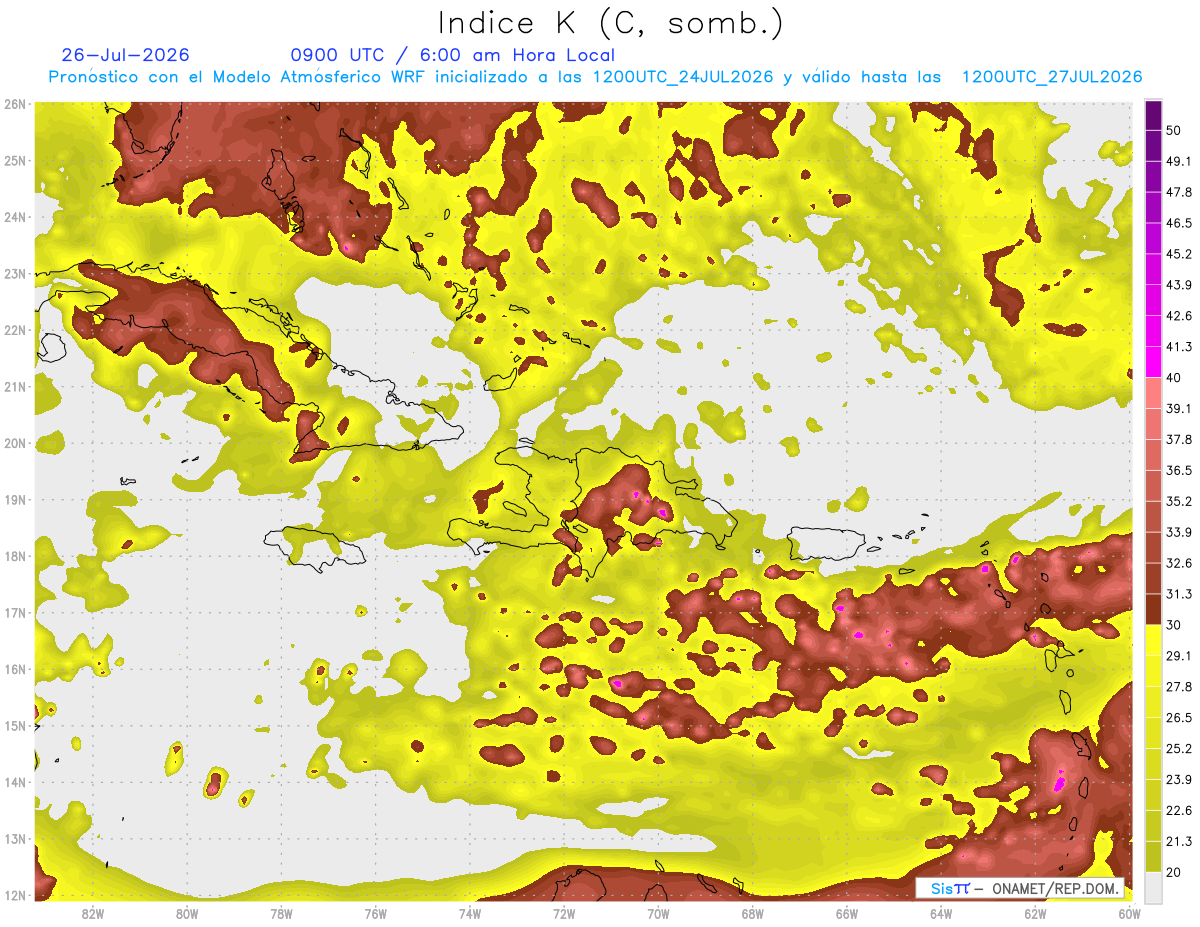The width and height of the screenshot is (1200, 927).
Task: Click the colorbar label '35.2'
Action: [1179, 501]
